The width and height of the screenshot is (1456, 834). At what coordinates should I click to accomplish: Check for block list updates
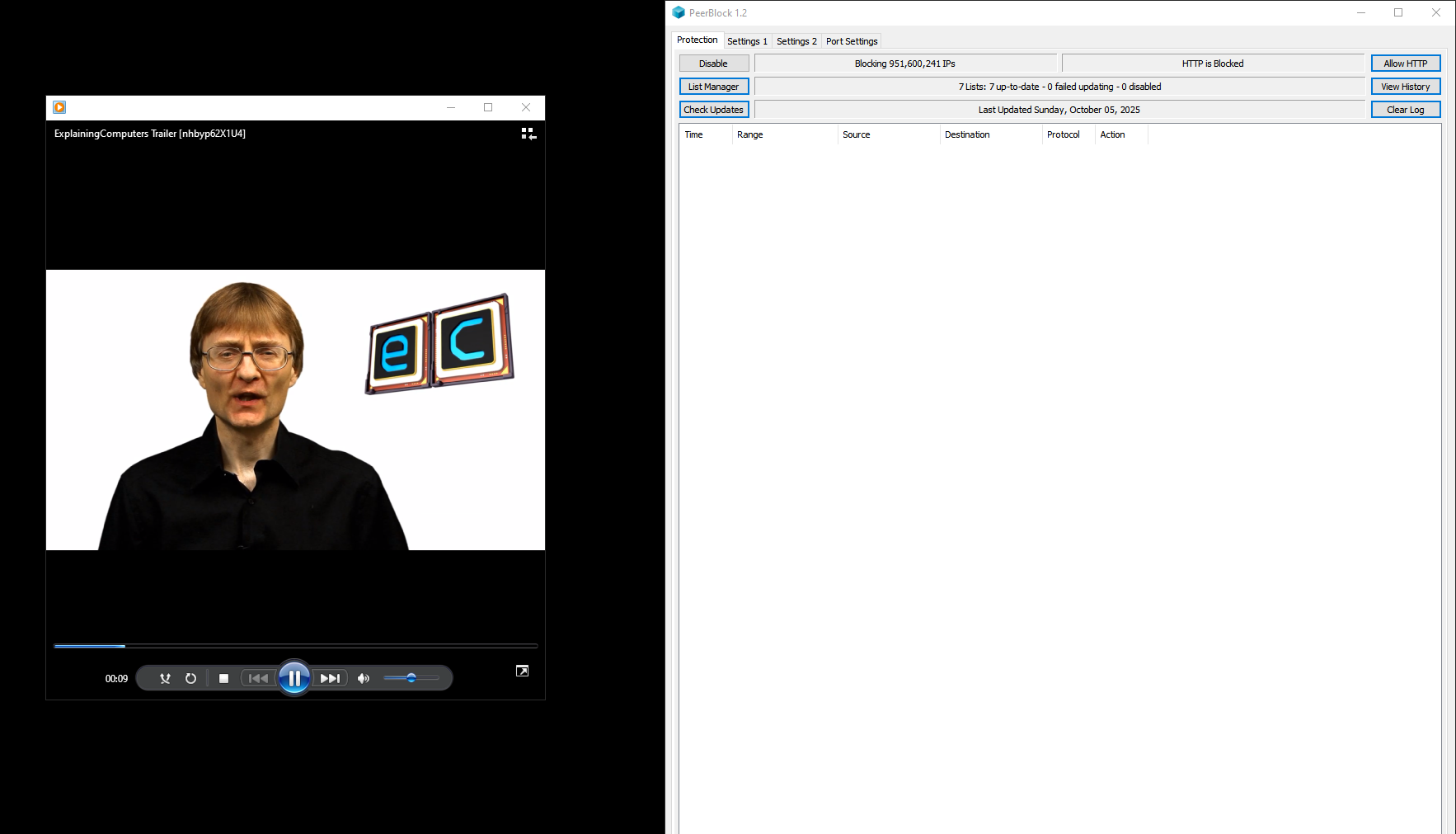pyautogui.click(x=714, y=110)
